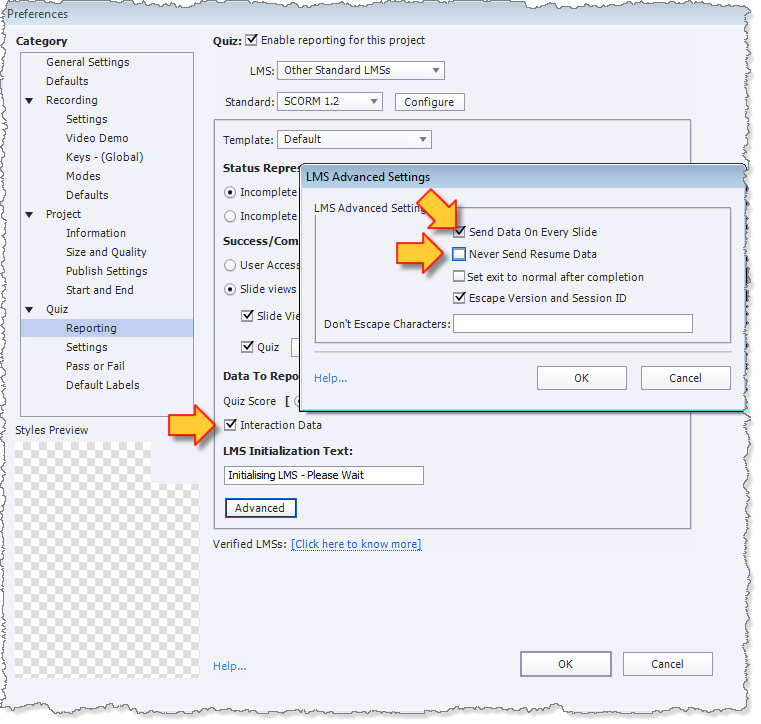Image resolution: width=761 pixels, height=724 pixels.
Task: Toggle the Slide Views checkbox
Action: [248, 316]
